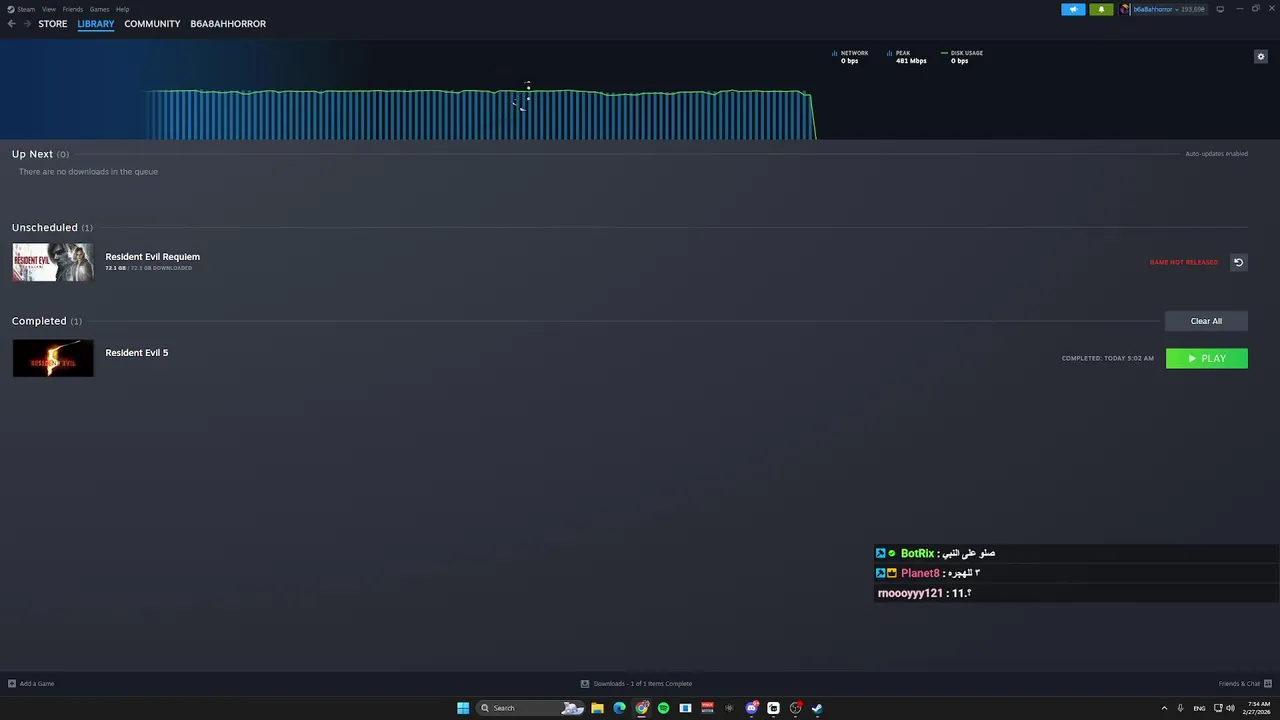1280x720 pixels.
Task: Click the Resident Evil 5 title
Action: pyautogui.click(x=137, y=353)
